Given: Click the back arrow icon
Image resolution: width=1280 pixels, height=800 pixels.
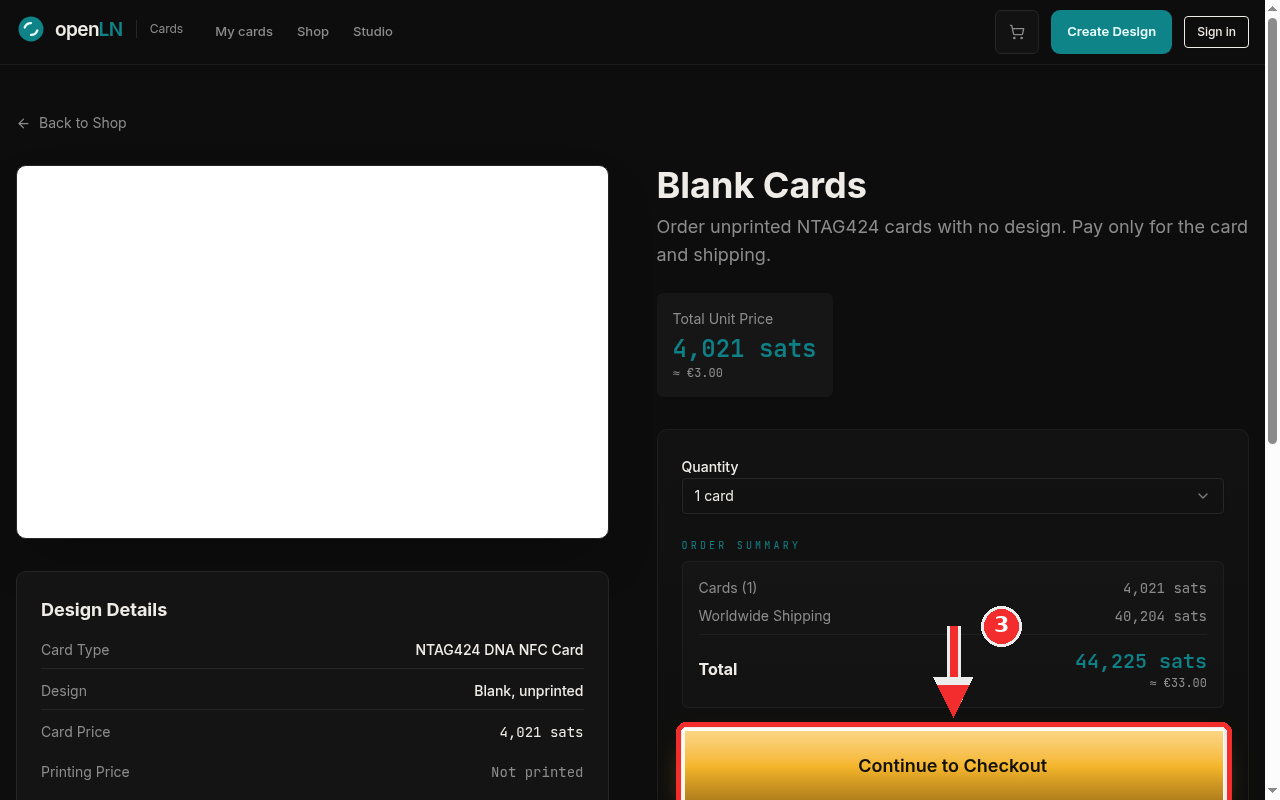Looking at the screenshot, I should coord(23,123).
